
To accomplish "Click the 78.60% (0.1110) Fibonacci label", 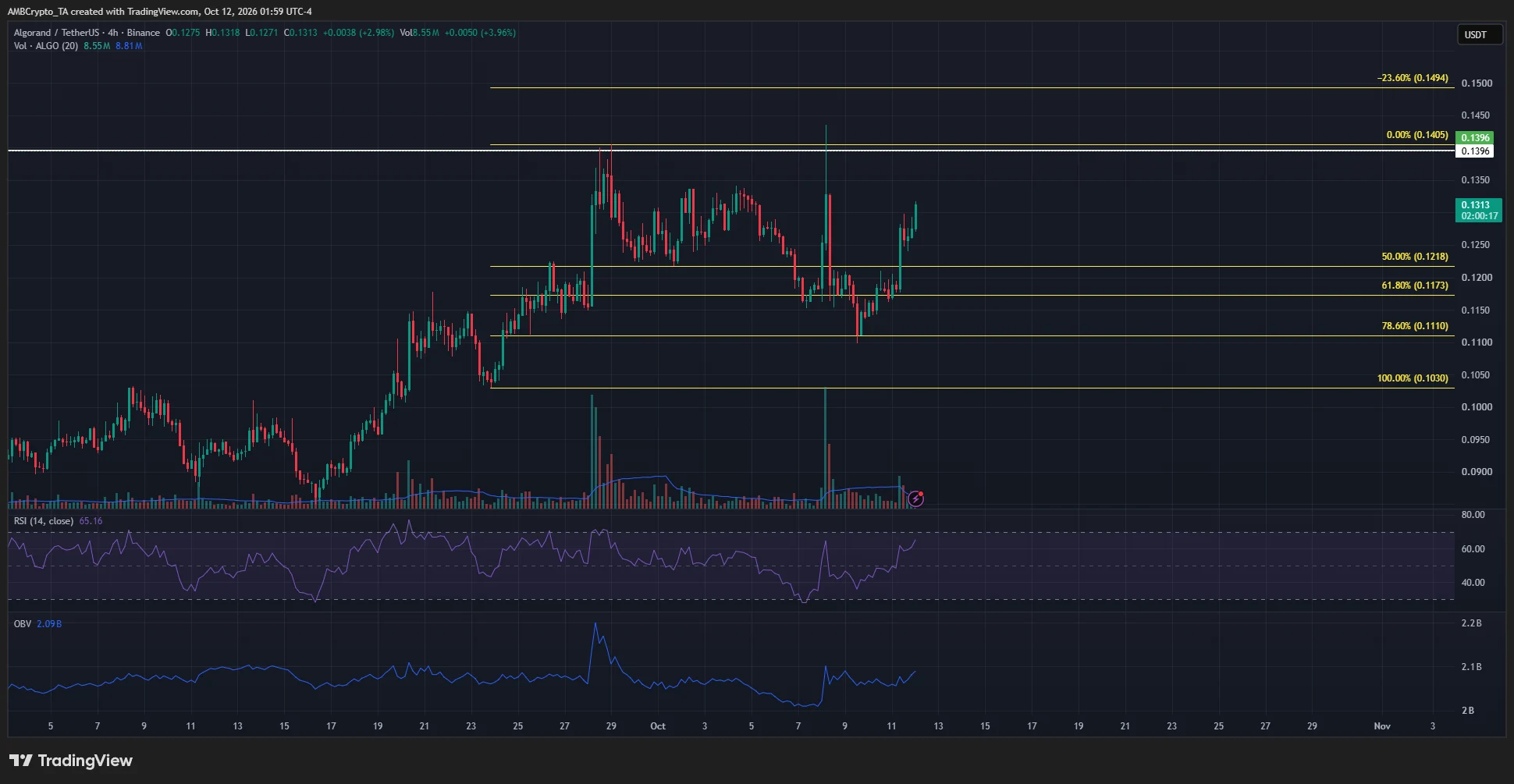I will point(1415,326).
